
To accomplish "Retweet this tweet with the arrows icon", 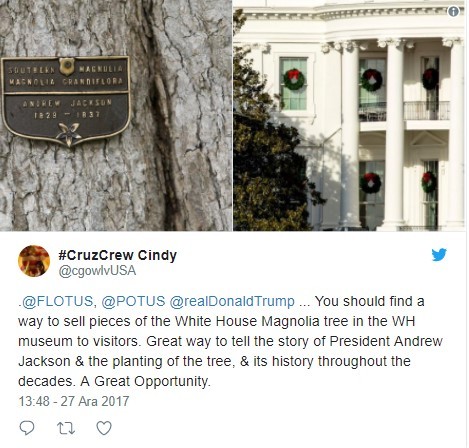I will coord(66,428).
